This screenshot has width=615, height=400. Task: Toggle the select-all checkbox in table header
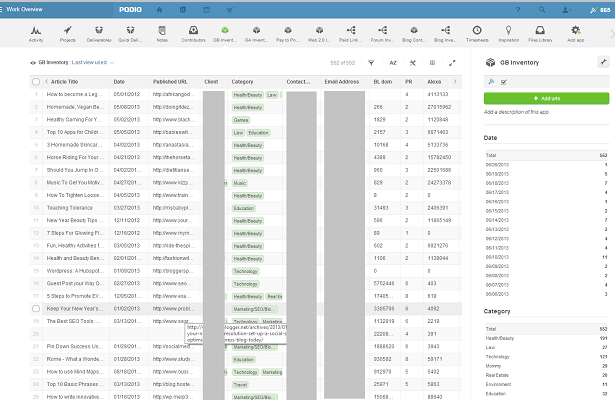36,81
